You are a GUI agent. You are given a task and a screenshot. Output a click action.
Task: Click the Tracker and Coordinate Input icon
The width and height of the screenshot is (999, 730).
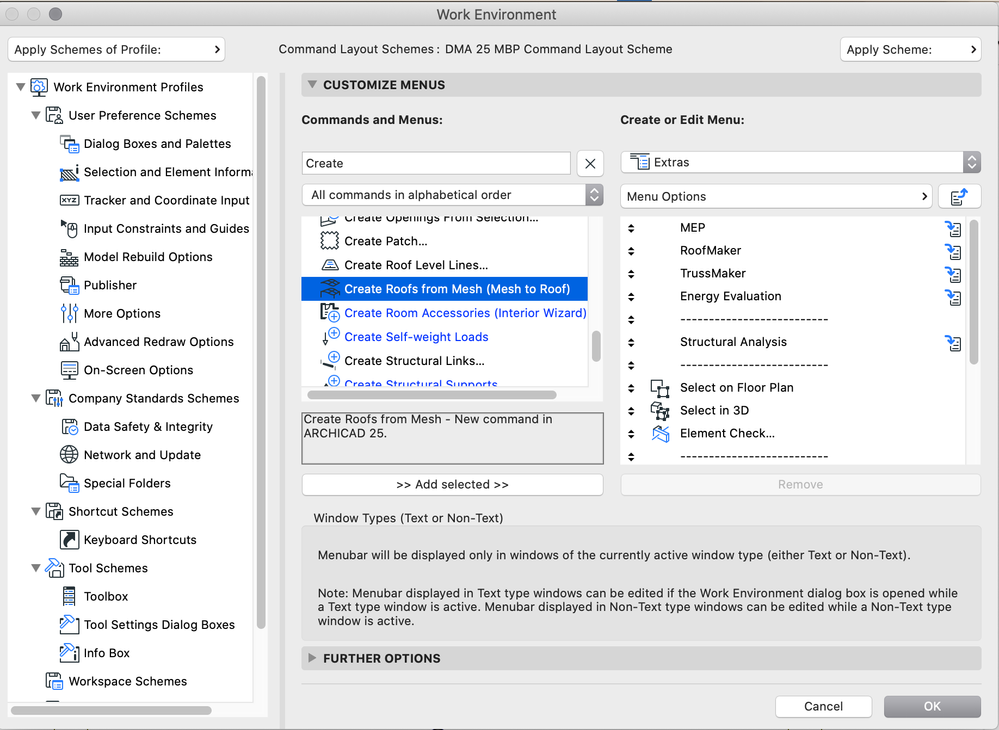69,200
